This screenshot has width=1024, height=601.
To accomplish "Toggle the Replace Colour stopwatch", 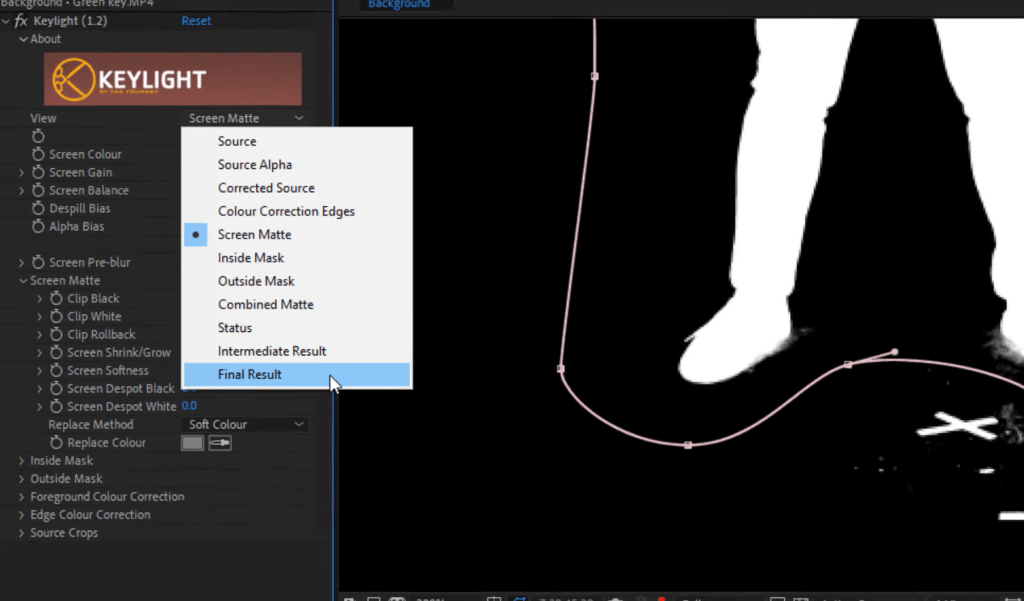I will tap(56, 443).
